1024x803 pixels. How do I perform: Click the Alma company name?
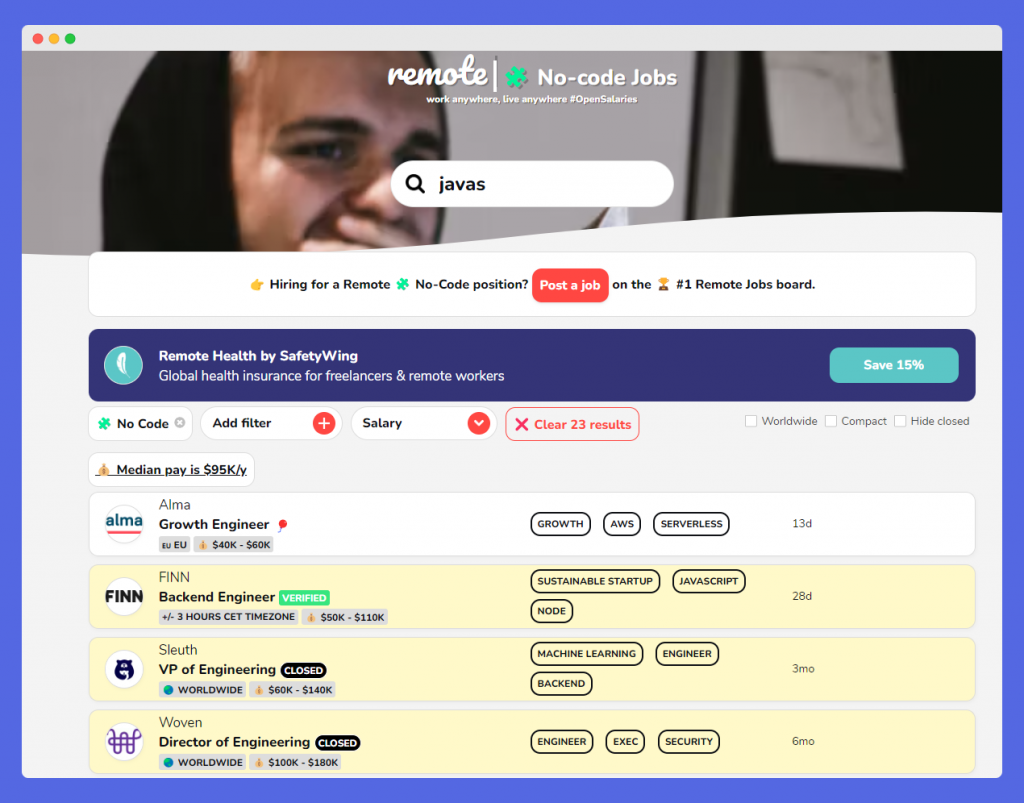(174, 505)
